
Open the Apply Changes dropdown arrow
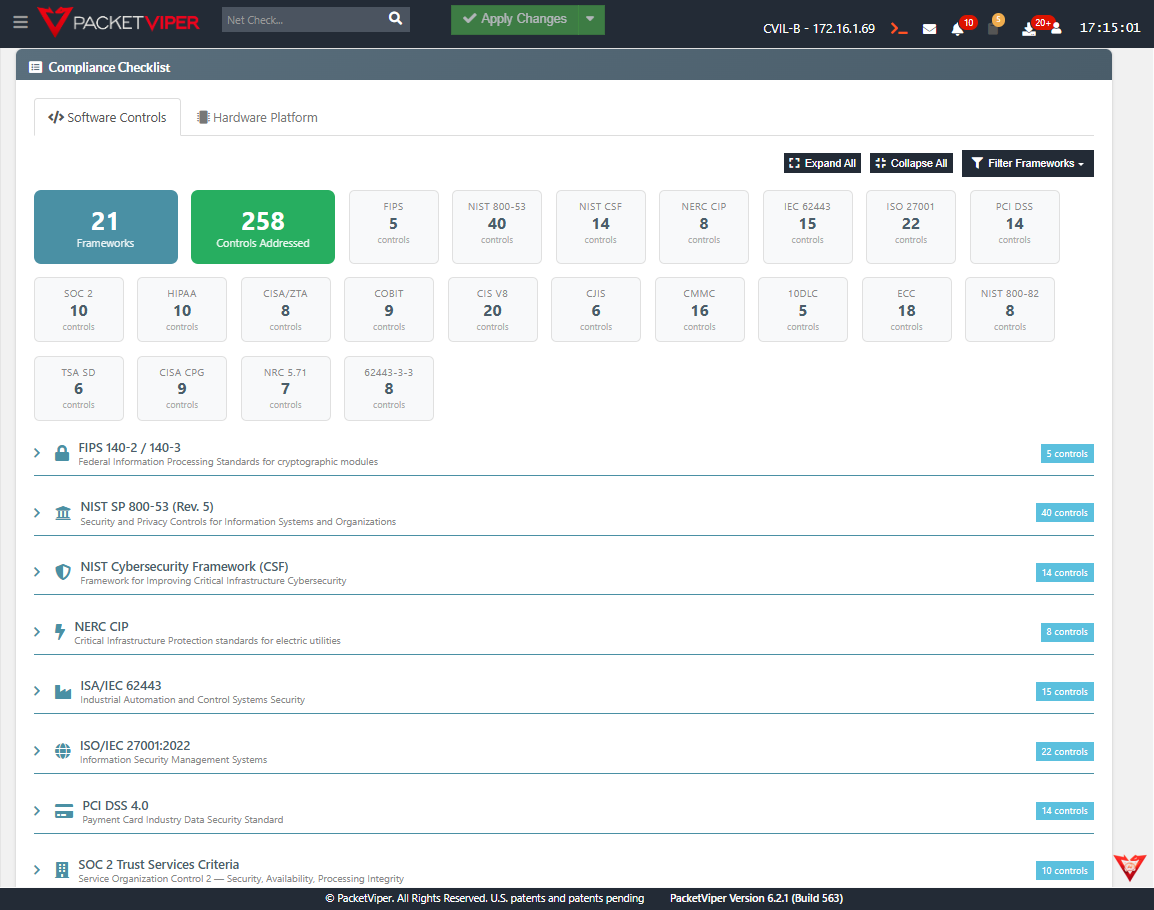coord(591,19)
